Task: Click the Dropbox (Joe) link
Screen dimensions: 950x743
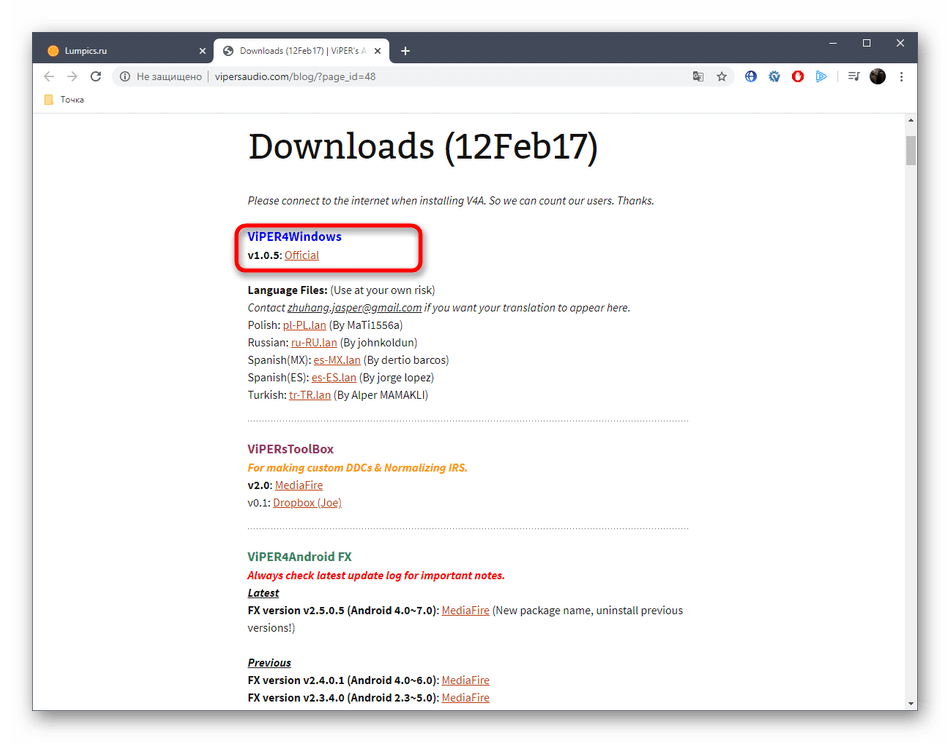Action: [307, 502]
